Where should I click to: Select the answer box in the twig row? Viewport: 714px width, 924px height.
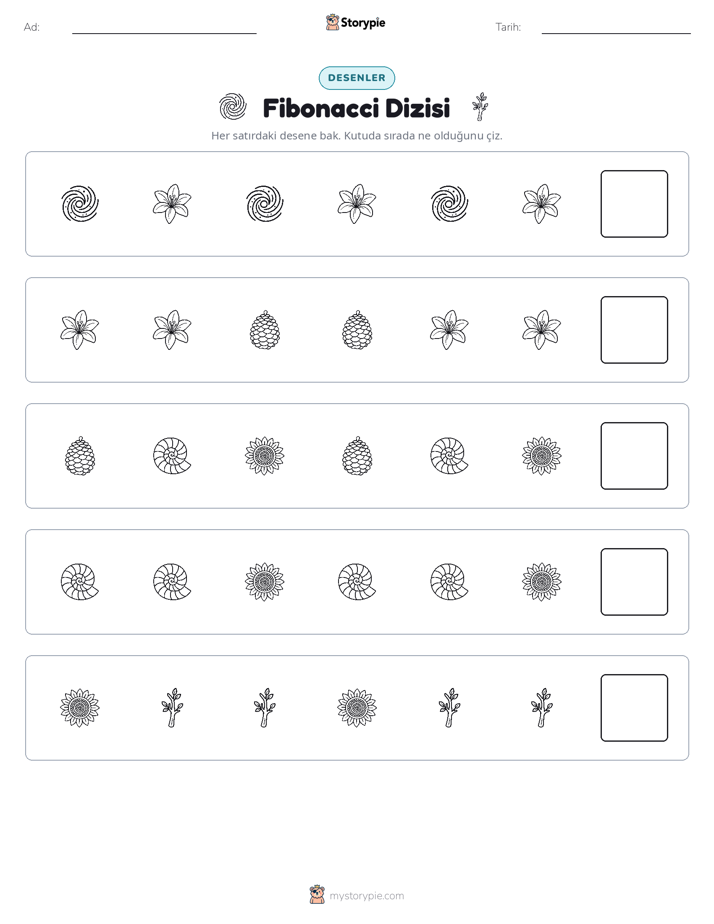pos(634,708)
